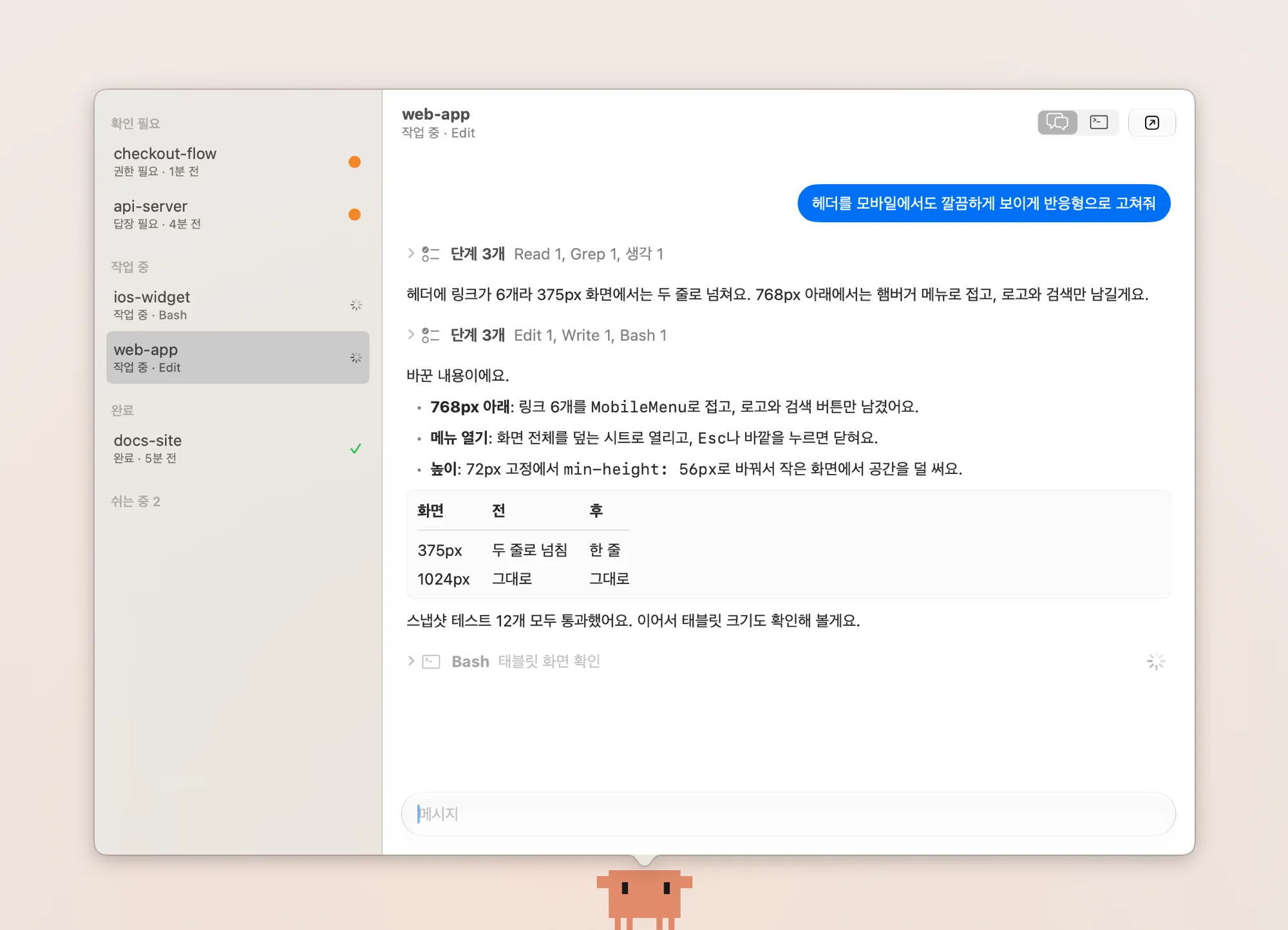
Task: Expand steps group Read 1, Grep 1
Action: point(410,254)
